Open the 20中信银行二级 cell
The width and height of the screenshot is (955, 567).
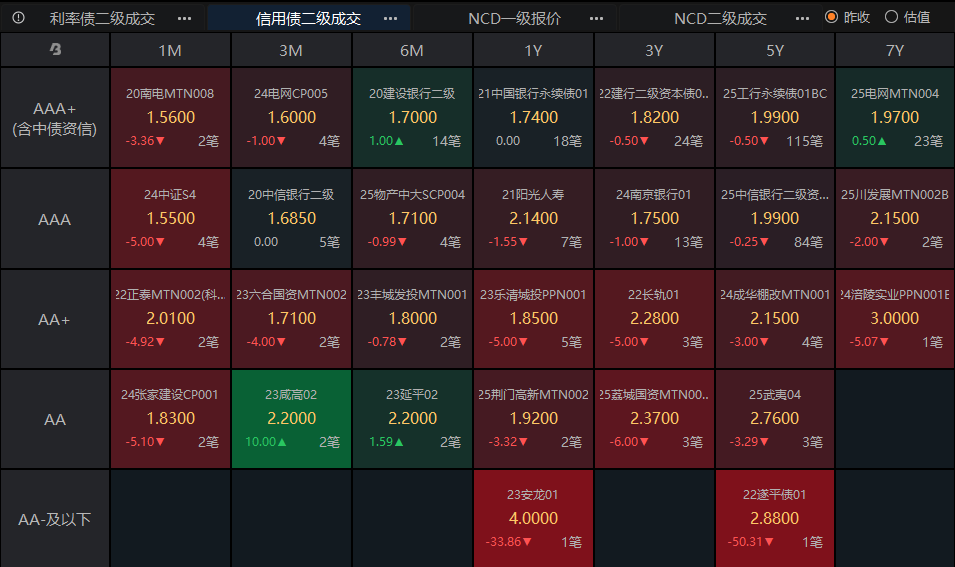click(291, 219)
